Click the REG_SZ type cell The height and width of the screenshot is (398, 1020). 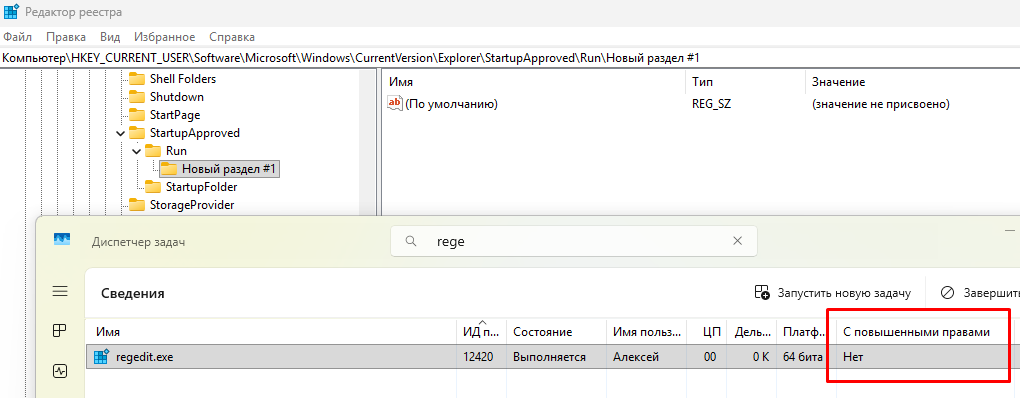[712, 104]
